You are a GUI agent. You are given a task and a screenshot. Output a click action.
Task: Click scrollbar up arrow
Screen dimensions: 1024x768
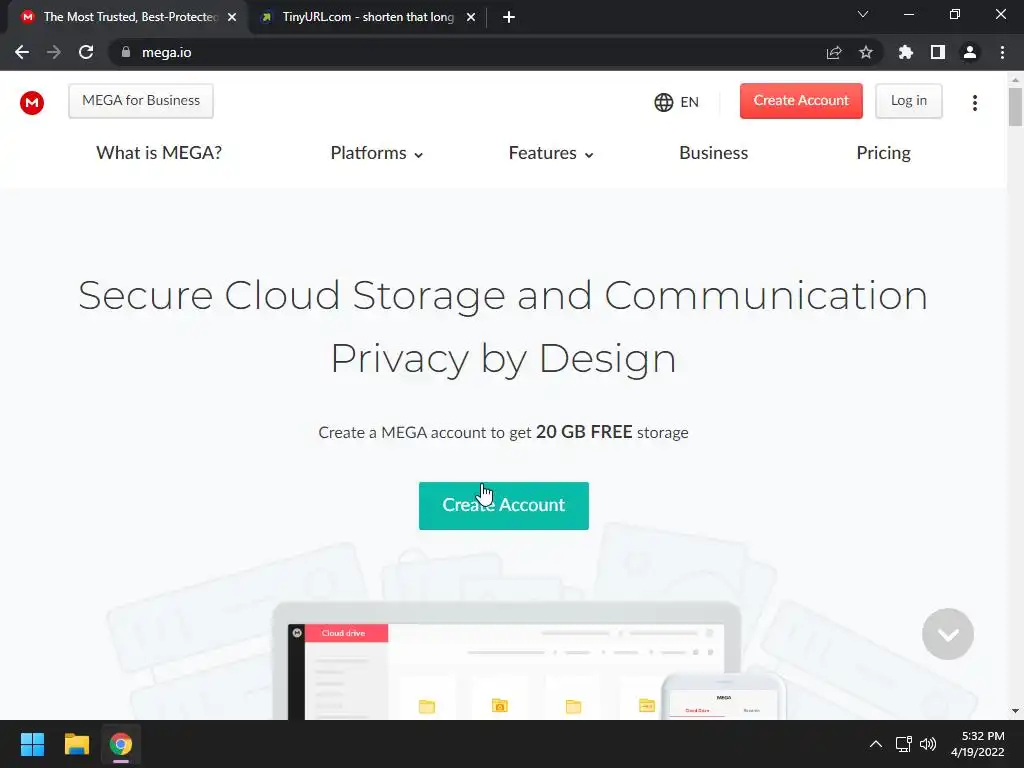click(1014, 79)
